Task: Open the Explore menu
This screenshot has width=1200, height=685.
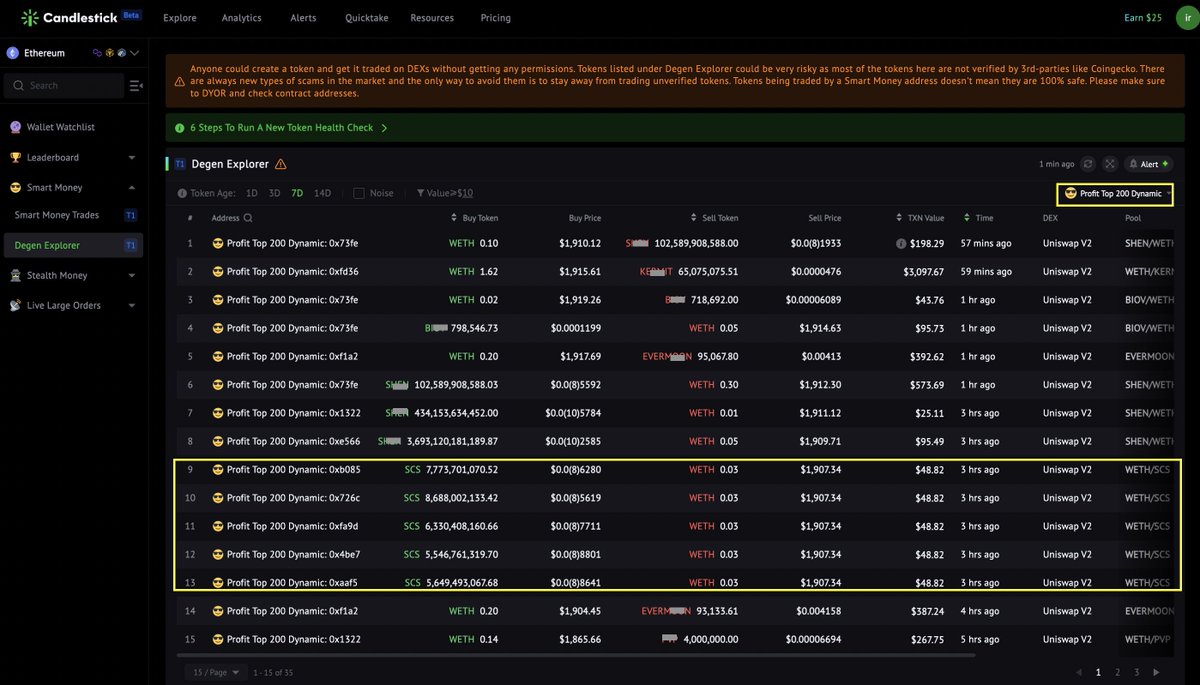Action: point(180,18)
